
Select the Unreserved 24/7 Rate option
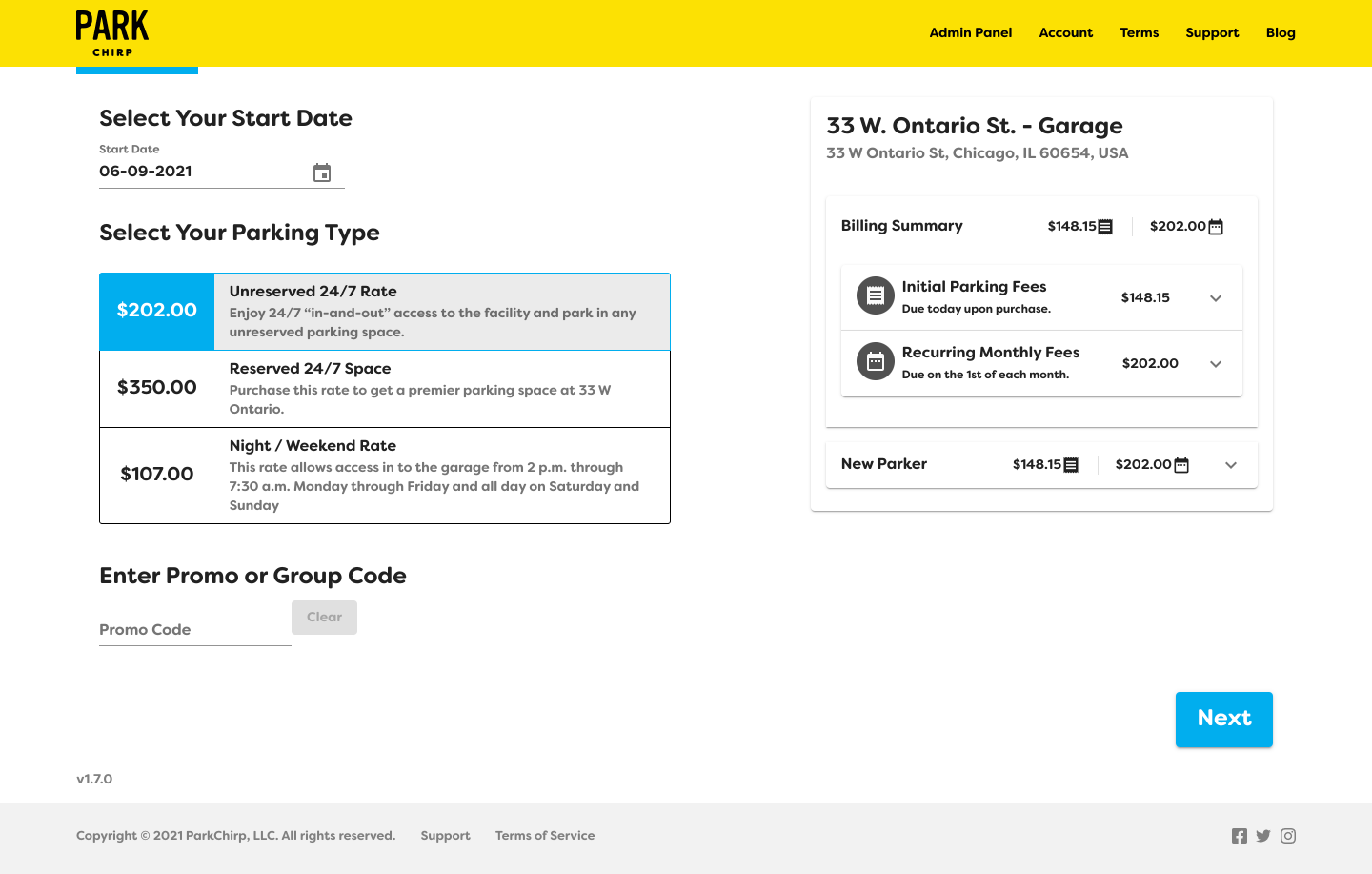point(384,311)
